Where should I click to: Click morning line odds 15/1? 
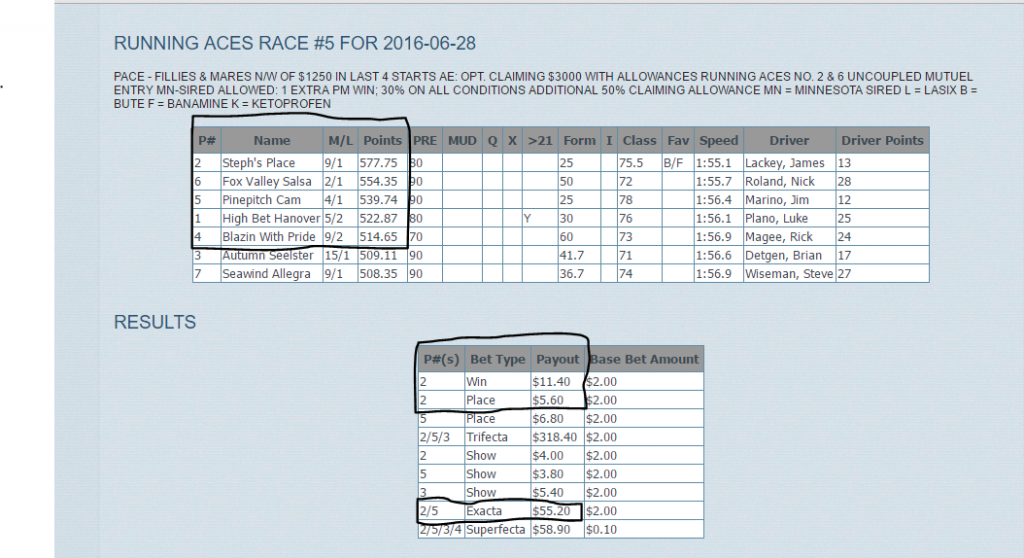point(337,255)
